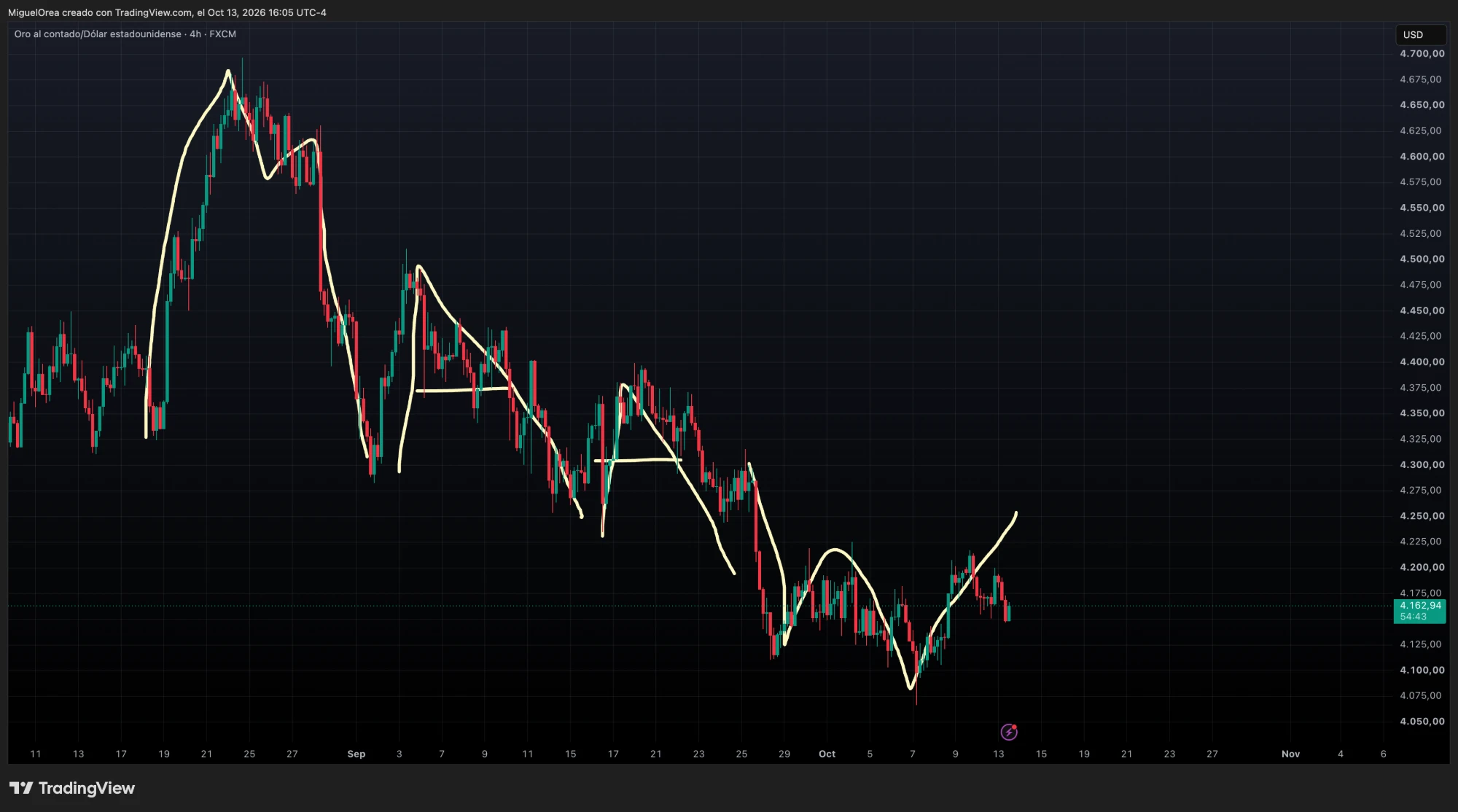Screen dimensions: 1458x812
Task: Click the 4.400,00 price axis label
Action: point(1422,362)
